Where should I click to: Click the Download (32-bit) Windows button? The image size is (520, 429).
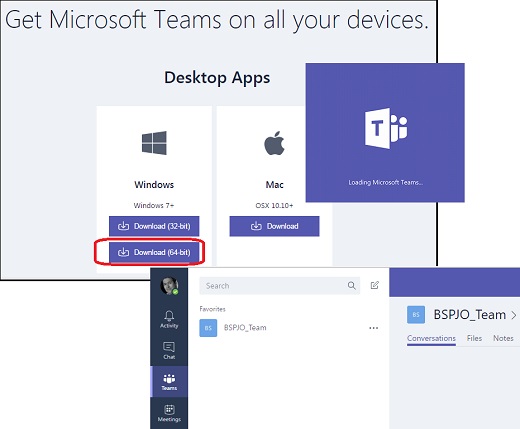[x=154, y=226]
